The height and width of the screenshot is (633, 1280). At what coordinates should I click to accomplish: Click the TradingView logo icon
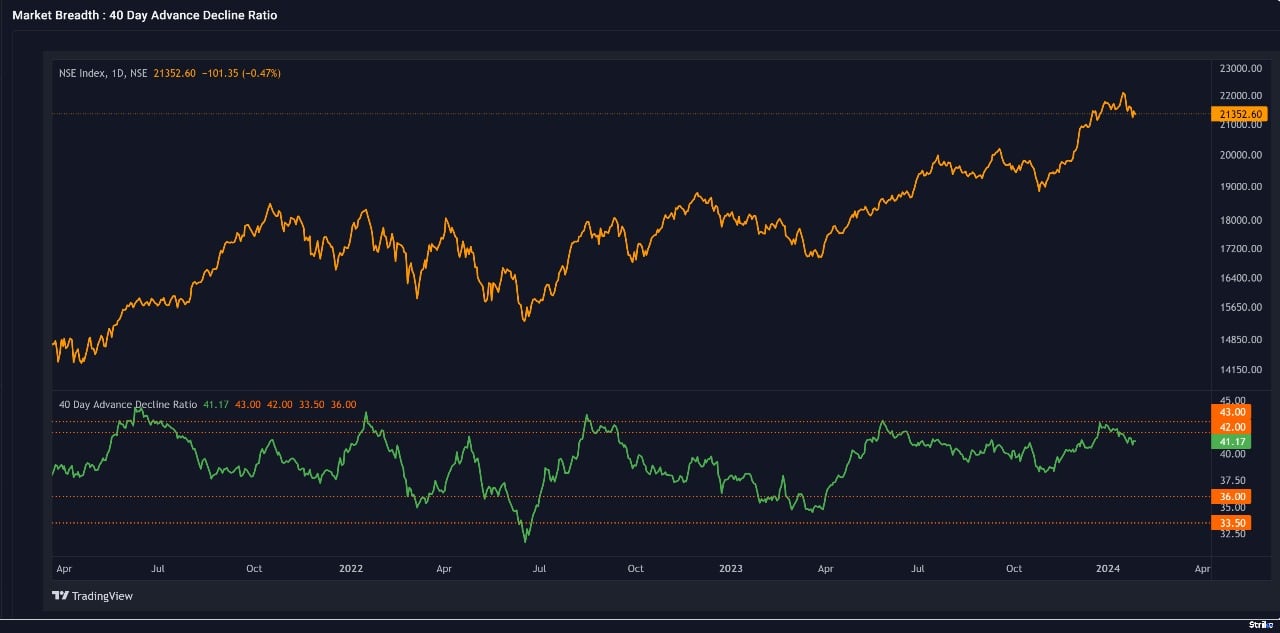[60, 596]
